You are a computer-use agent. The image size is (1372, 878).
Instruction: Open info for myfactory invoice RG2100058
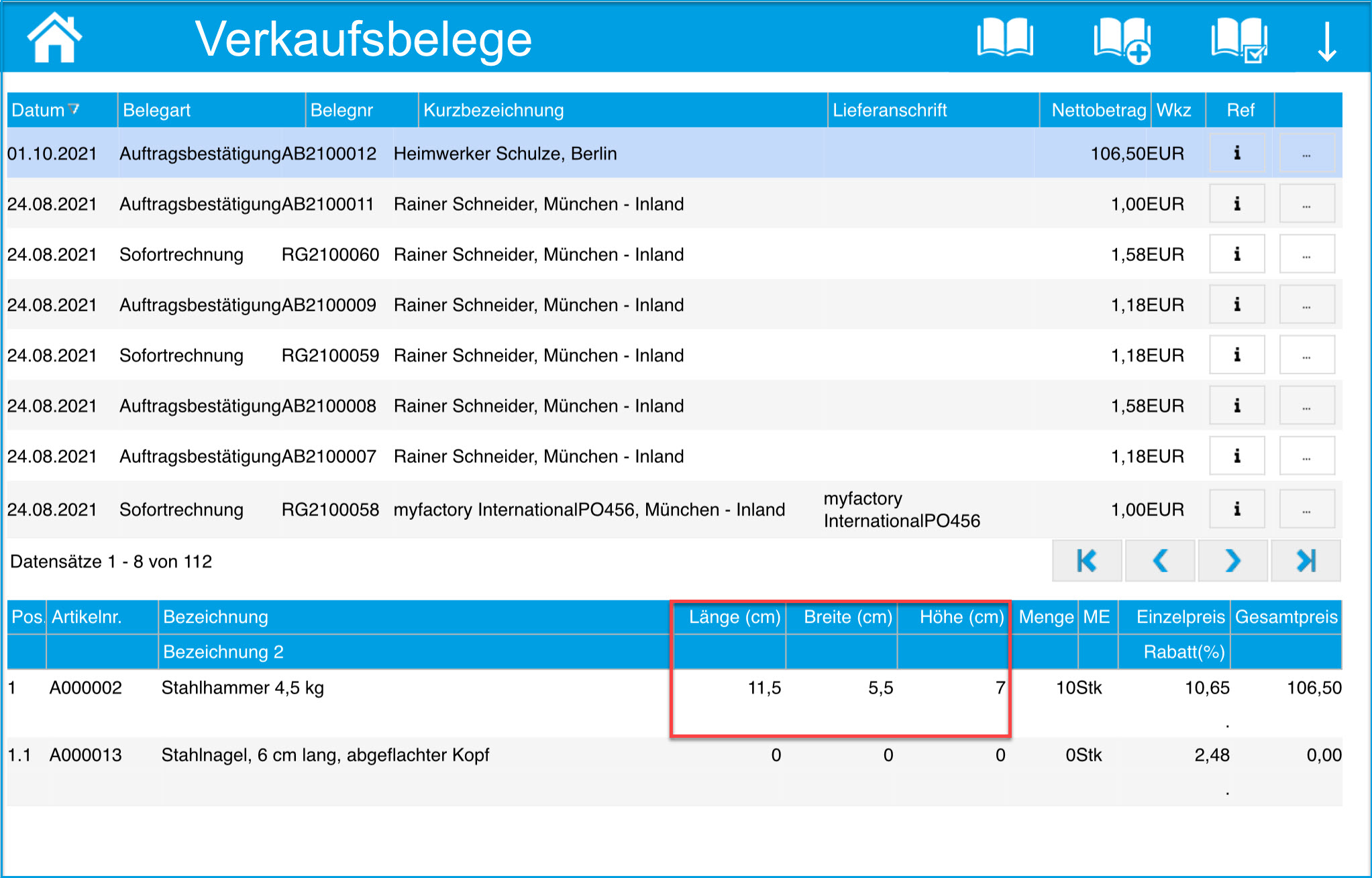click(x=1236, y=510)
